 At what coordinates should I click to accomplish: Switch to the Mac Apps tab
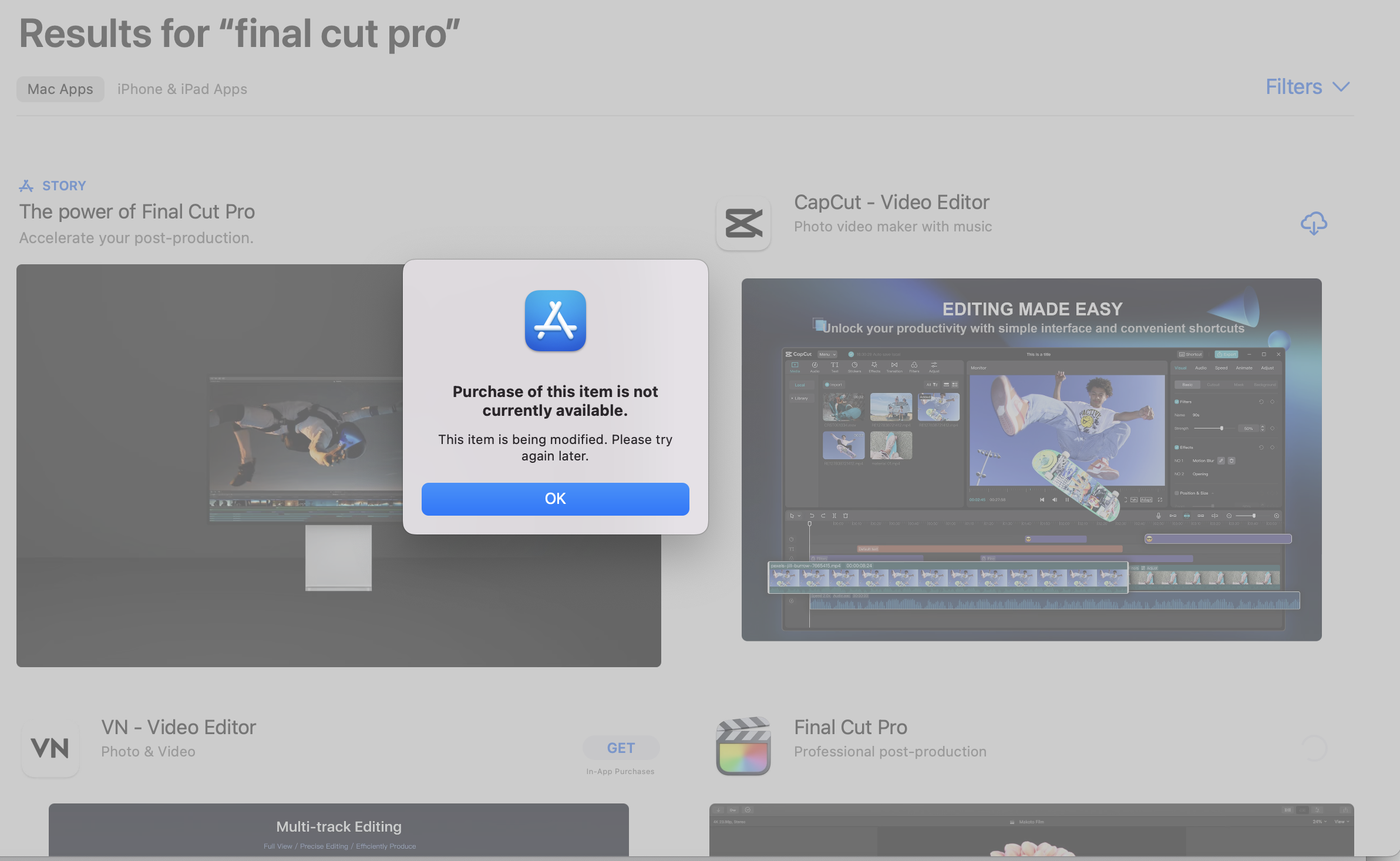(60, 89)
